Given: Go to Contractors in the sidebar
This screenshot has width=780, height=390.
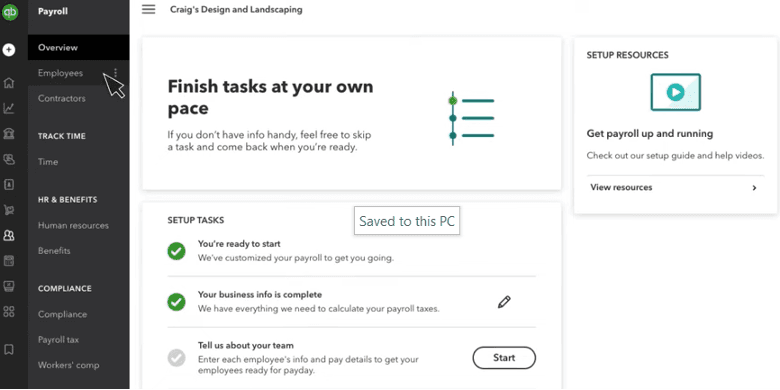Looking at the screenshot, I should click(62, 98).
